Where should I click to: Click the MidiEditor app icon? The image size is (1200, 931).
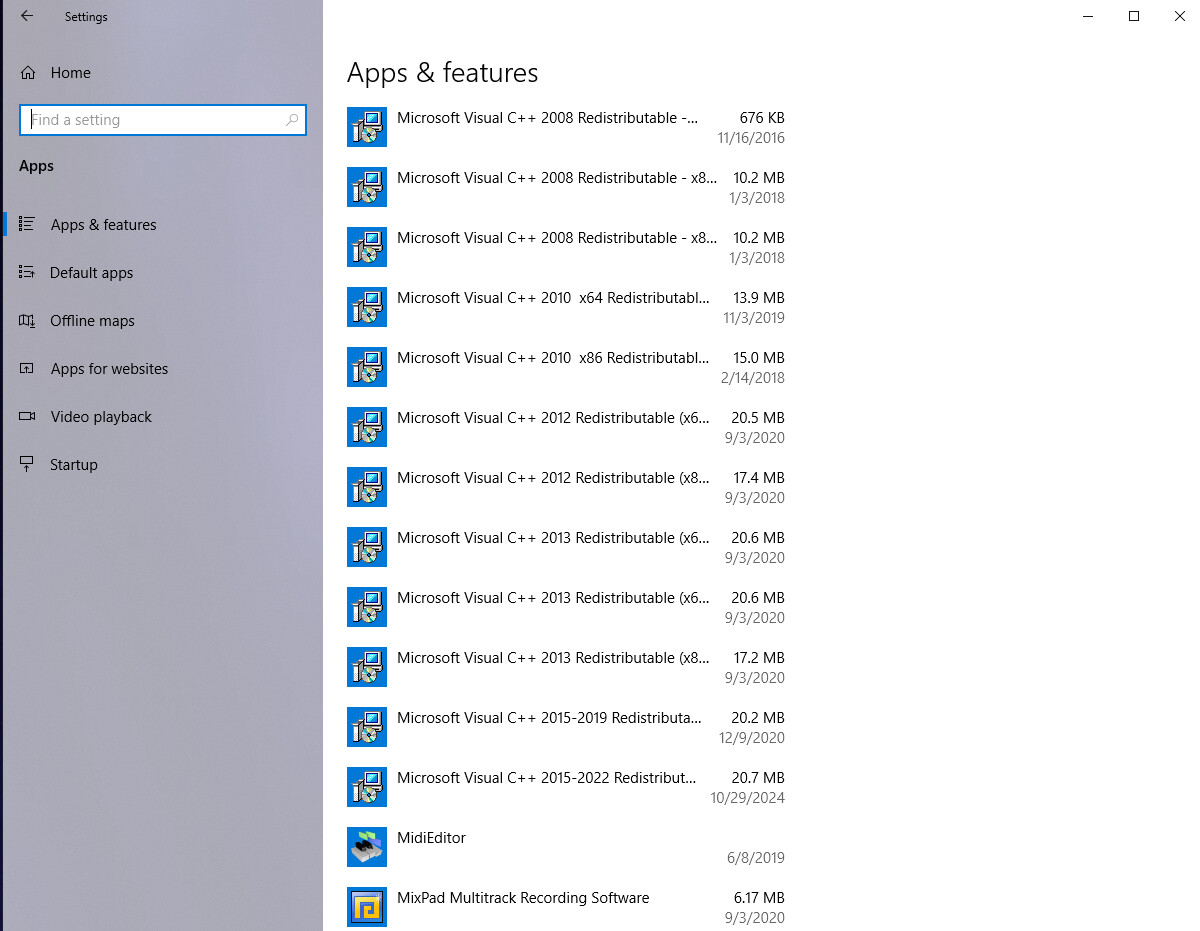click(x=367, y=847)
